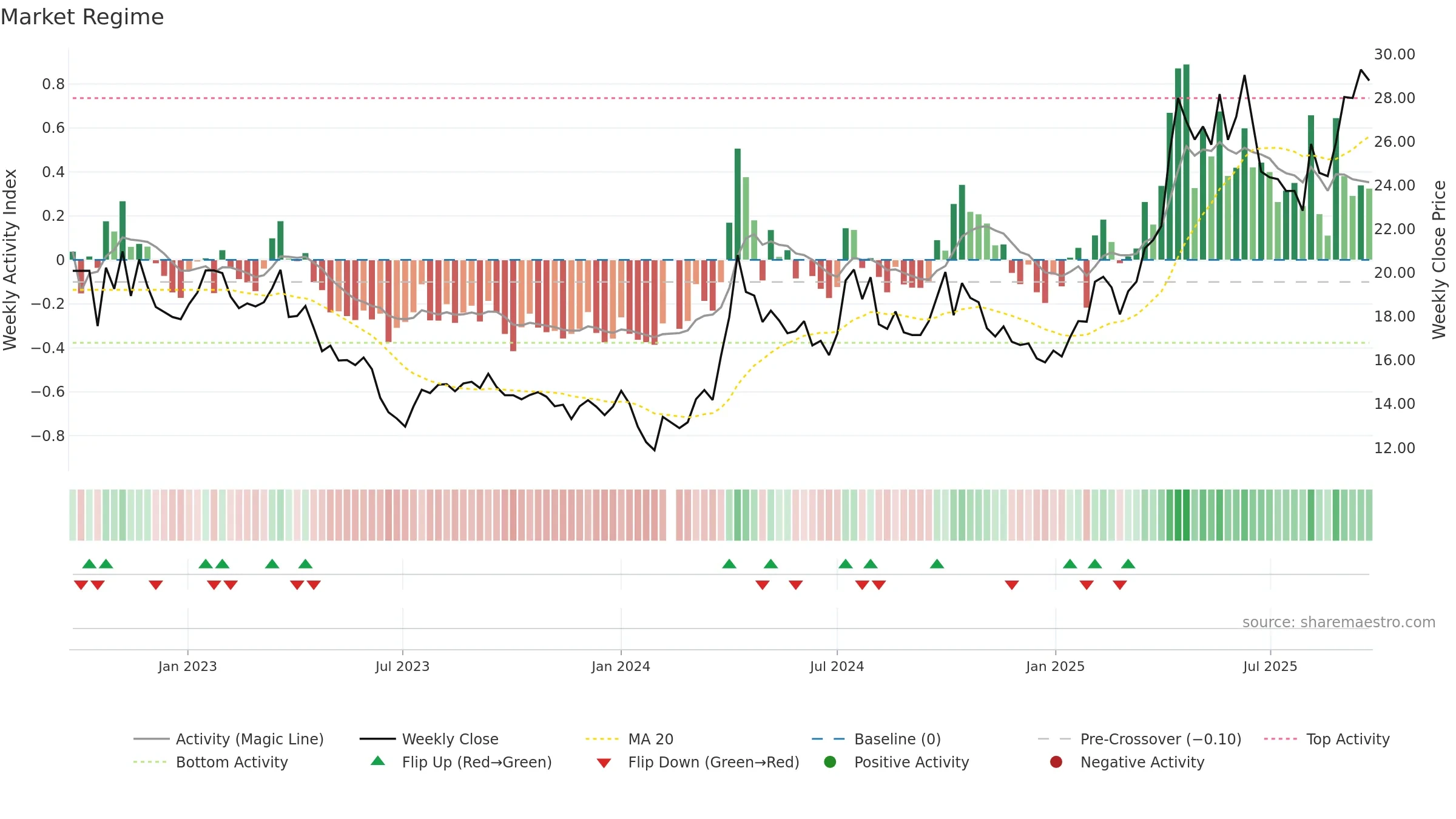Click the Bottom Activity legend entry

[x=211, y=762]
